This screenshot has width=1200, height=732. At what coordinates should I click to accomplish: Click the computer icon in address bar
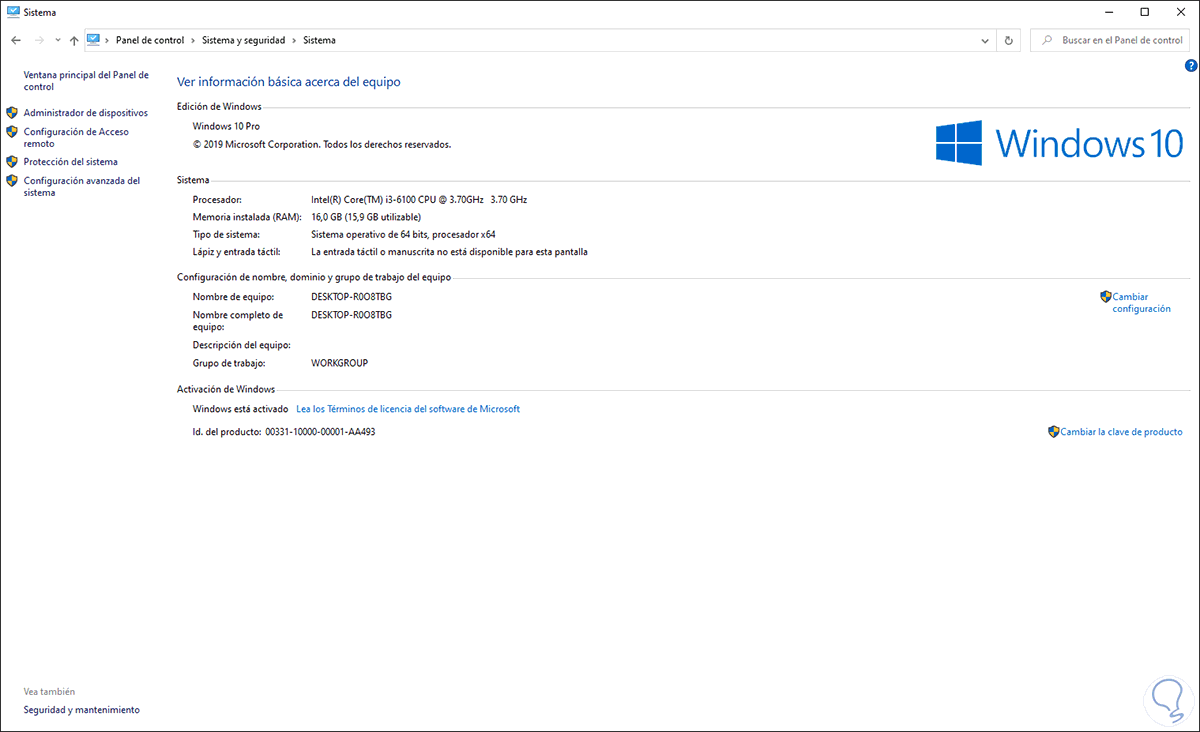tap(94, 40)
